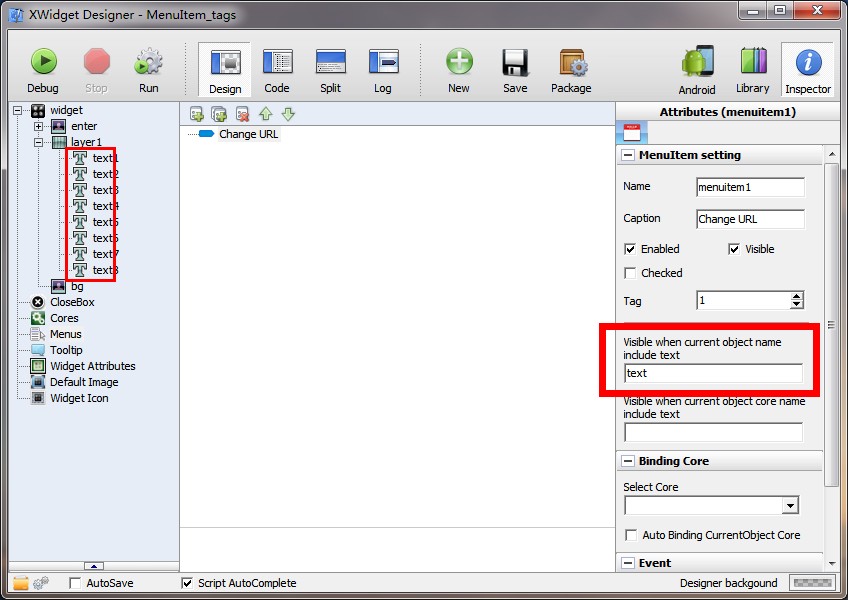Viewport: 848px width, 600px height.
Task: Open the Designer background swatch
Action: tap(811, 583)
